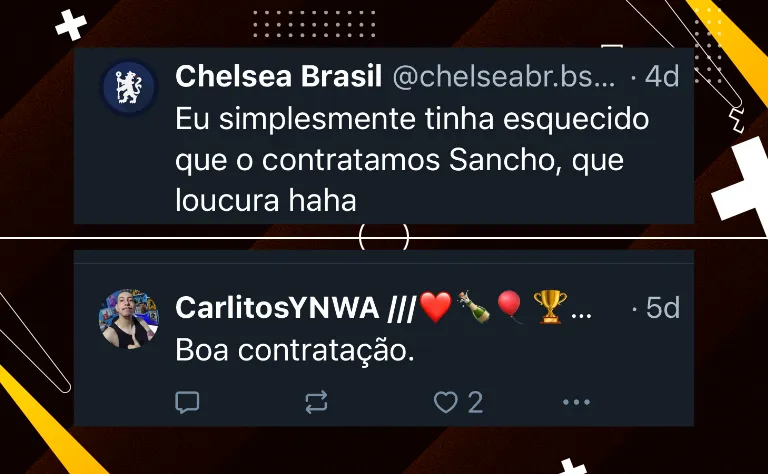Open the 'Boa contratação.' reply text

point(295,351)
